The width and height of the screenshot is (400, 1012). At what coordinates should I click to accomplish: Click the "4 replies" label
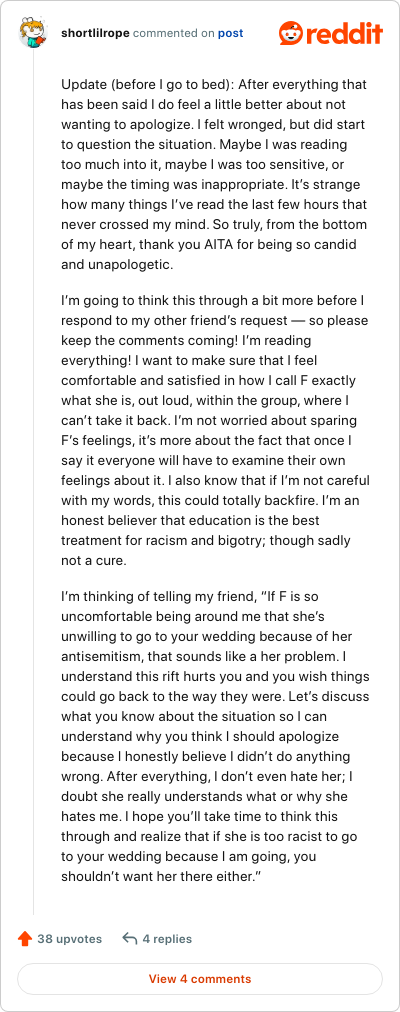coord(167,939)
